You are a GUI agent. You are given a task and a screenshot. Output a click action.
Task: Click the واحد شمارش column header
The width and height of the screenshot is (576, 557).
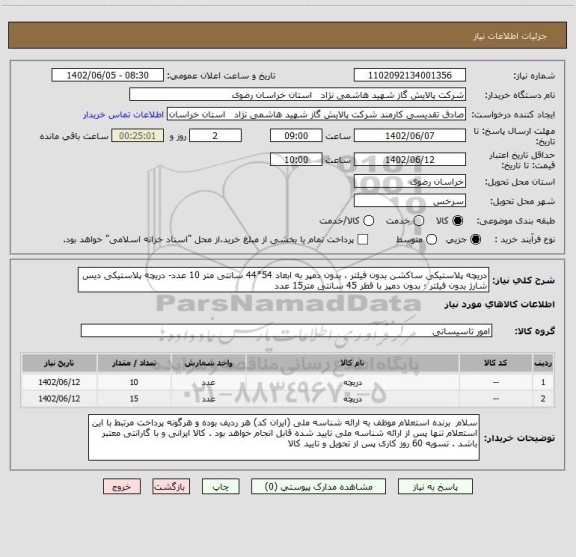[x=208, y=363]
